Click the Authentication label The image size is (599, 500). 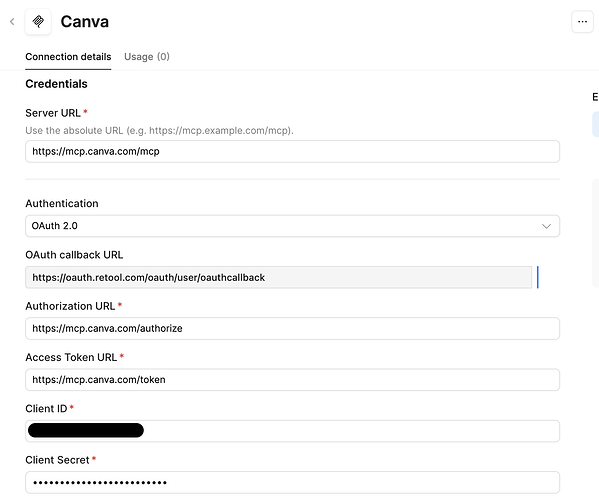pyautogui.click(x=62, y=203)
